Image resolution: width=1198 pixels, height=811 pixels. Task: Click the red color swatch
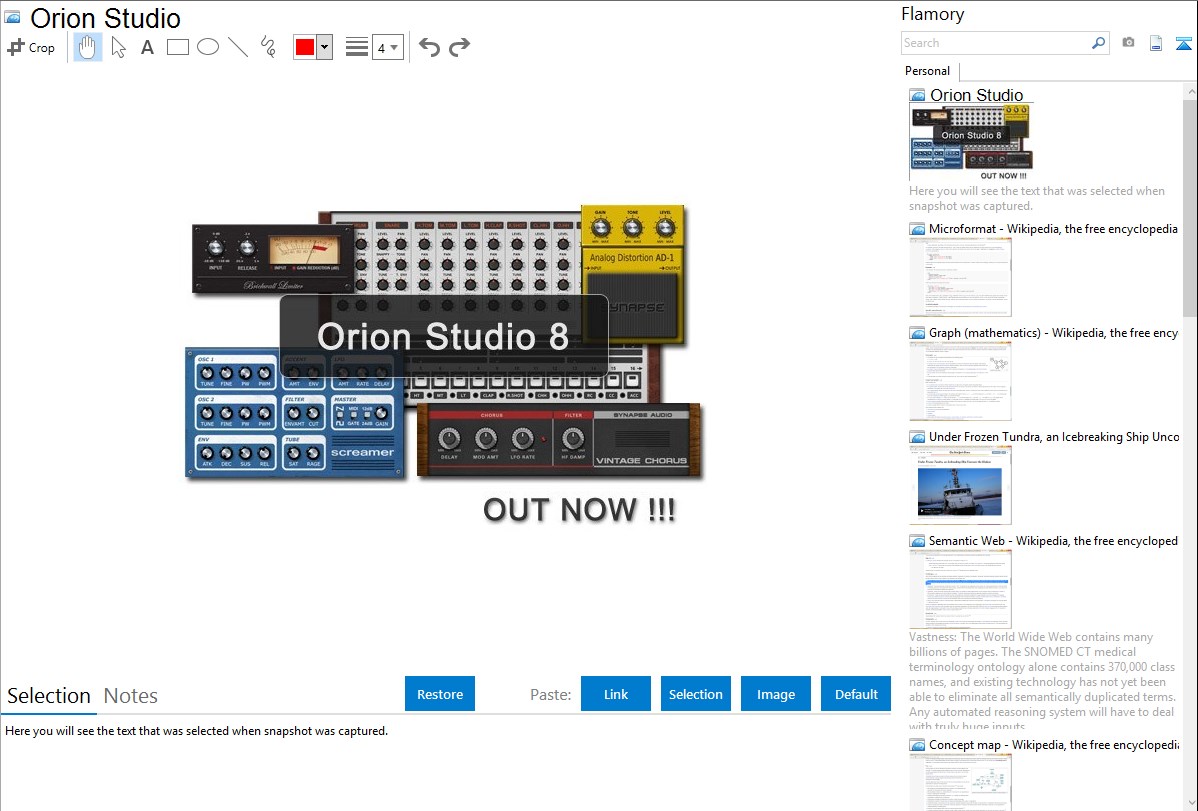pos(305,47)
